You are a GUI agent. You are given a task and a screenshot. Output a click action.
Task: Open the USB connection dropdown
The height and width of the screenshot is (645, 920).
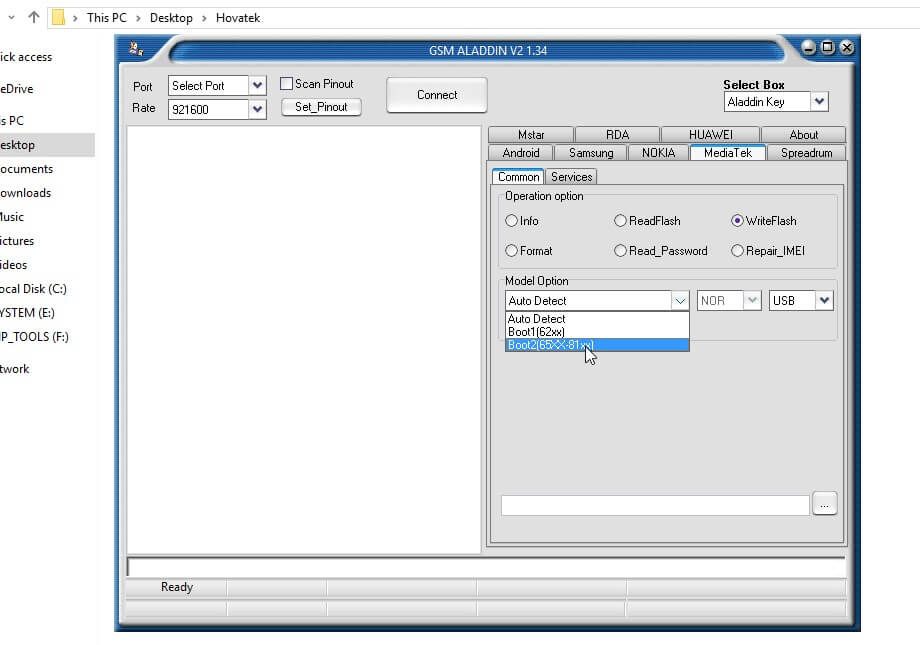(x=824, y=300)
